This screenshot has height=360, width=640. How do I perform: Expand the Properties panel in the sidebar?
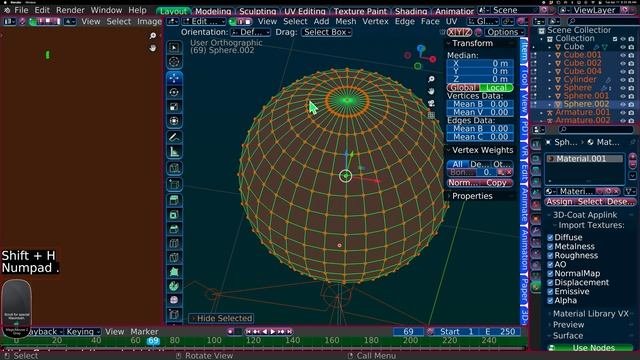pyautogui.click(x=472, y=196)
